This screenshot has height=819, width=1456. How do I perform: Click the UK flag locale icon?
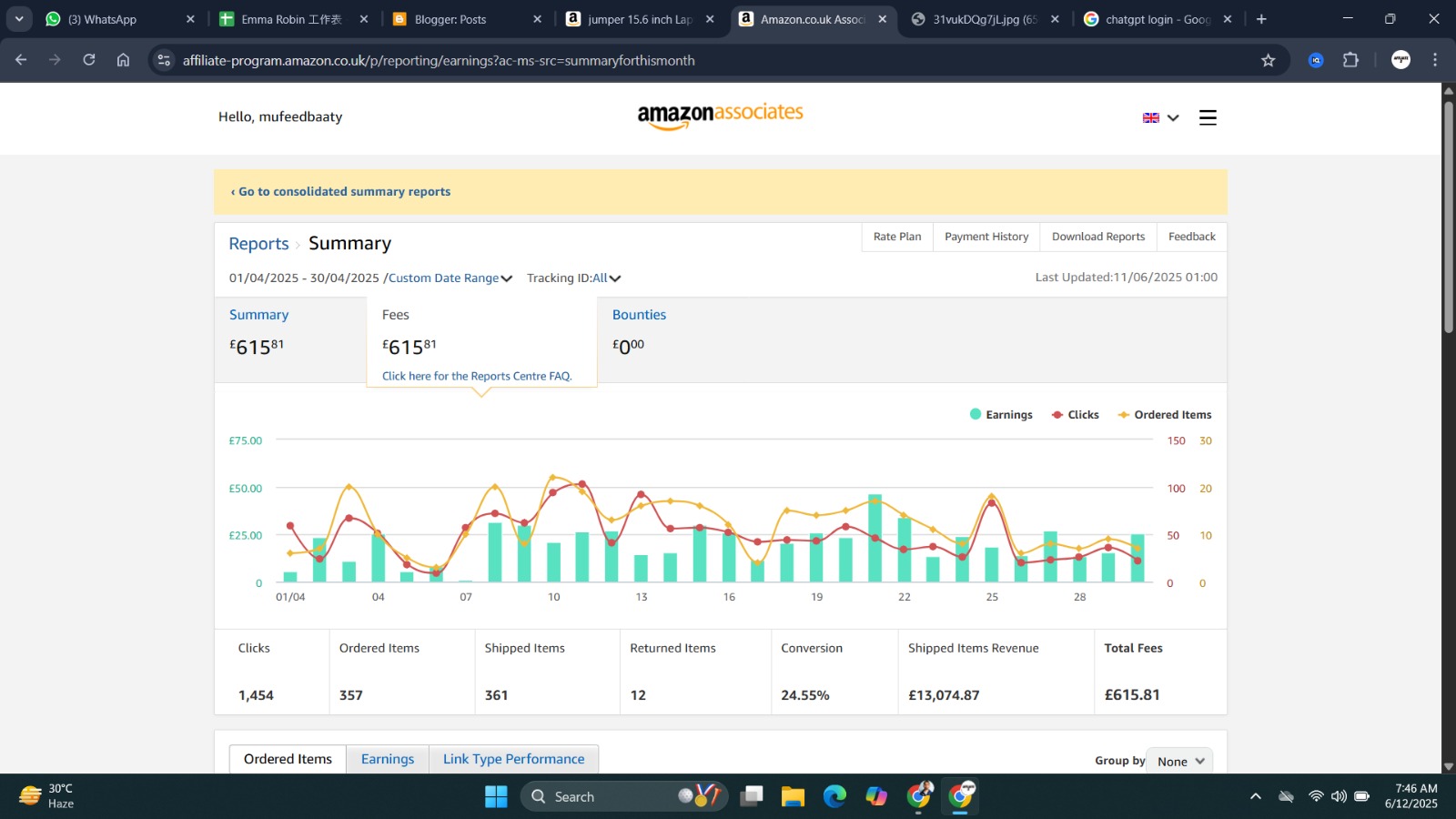(1151, 117)
